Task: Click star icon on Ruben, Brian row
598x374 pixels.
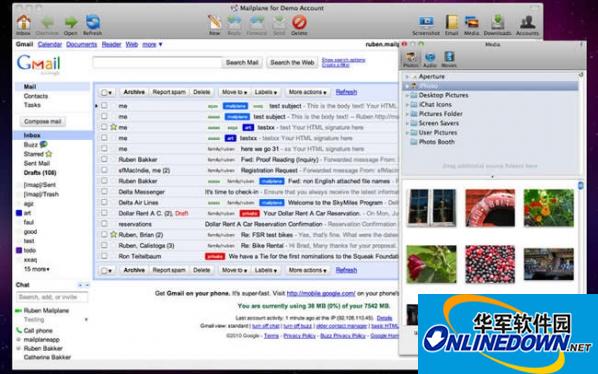Action: (x=113, y=234)
